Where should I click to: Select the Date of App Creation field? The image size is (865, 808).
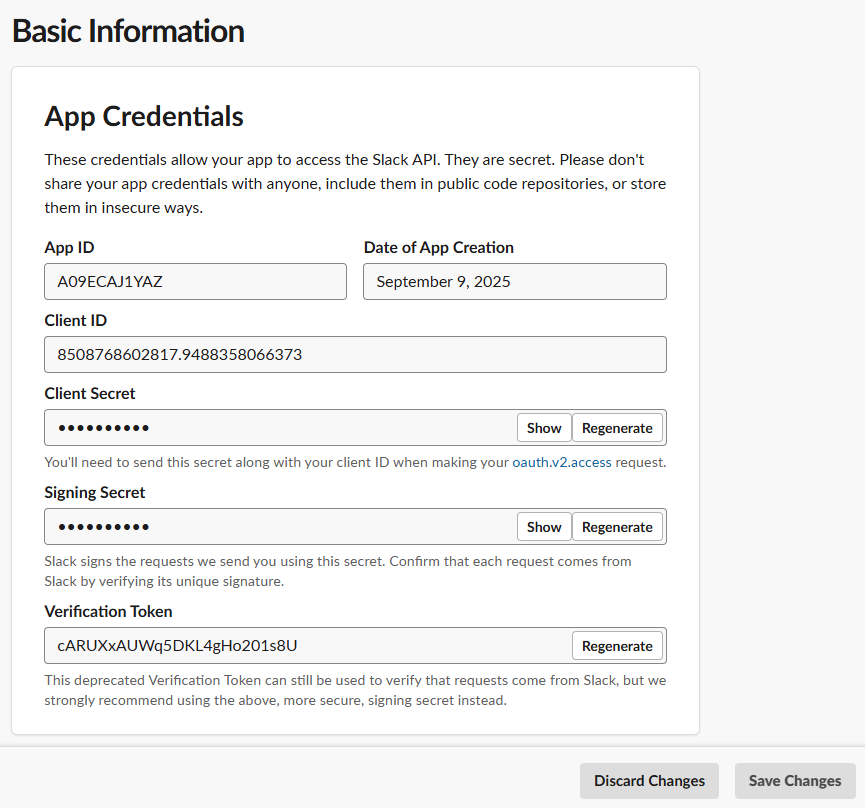(514, 282)
